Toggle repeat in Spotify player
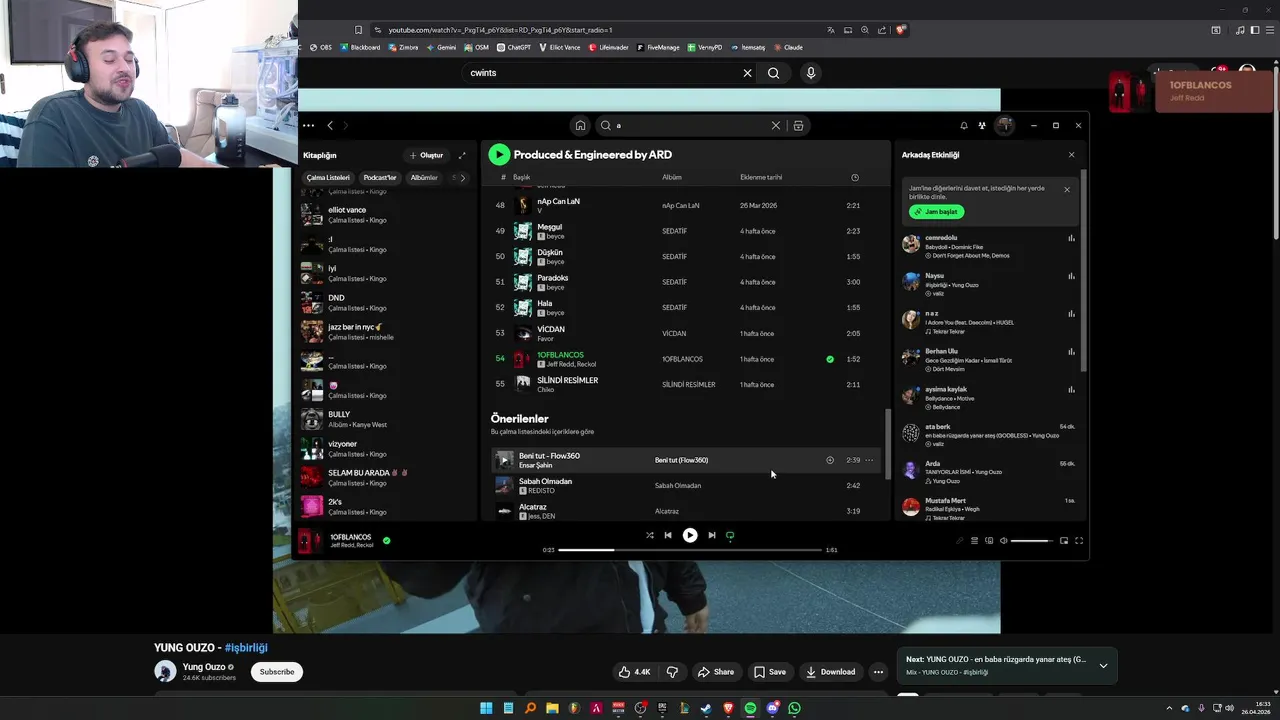This screenshot has height=720, width=1280. pos(730,535)
